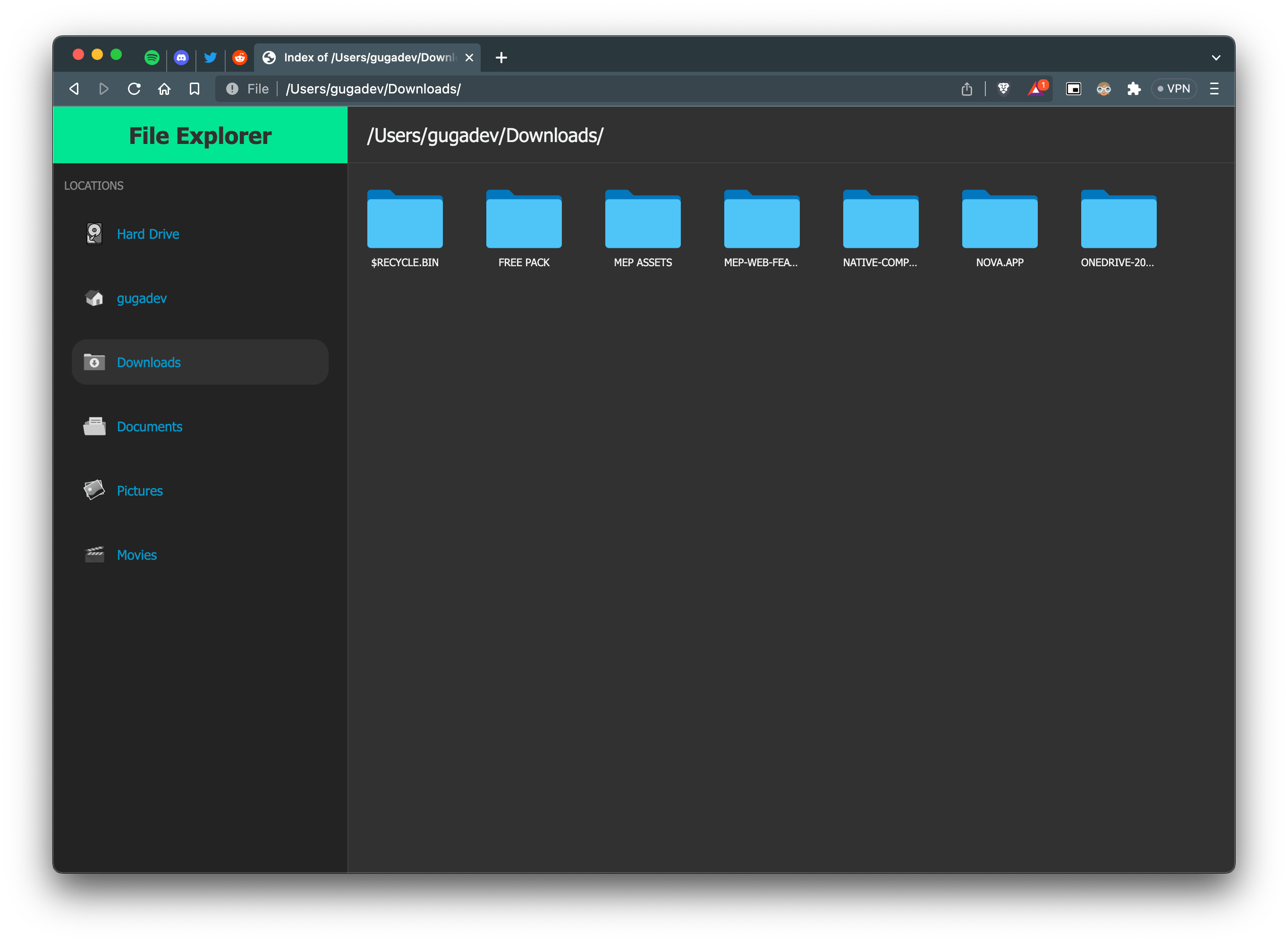Open a new tab with the plus button

[501, 57]
